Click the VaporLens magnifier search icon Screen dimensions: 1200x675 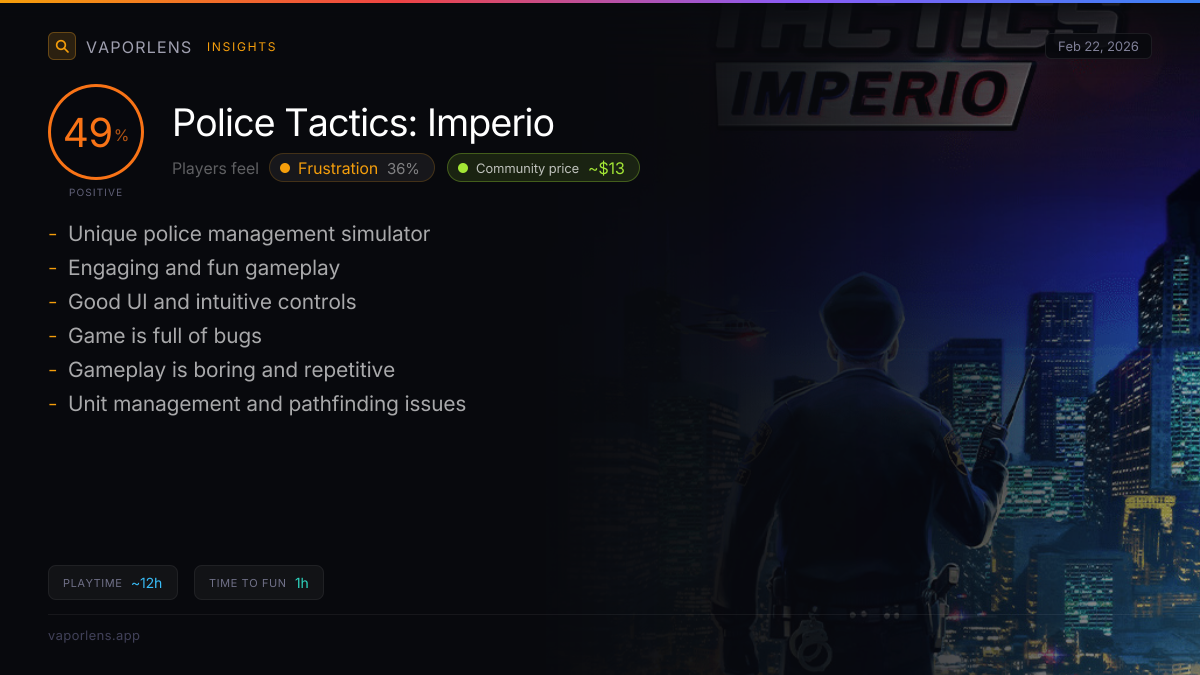click(62, 46)
